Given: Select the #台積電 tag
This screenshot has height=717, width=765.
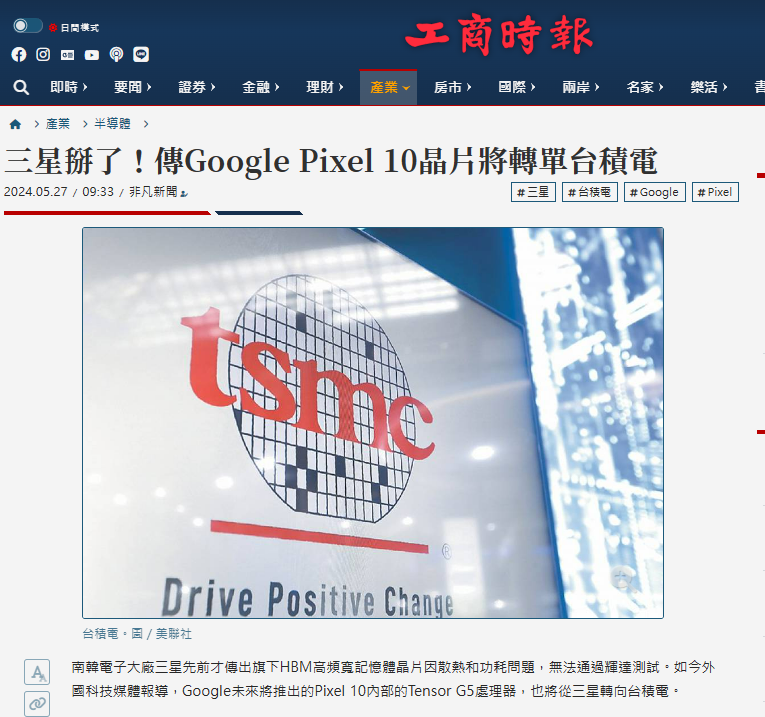Looking at the screenshot, I should pos(590,192).
